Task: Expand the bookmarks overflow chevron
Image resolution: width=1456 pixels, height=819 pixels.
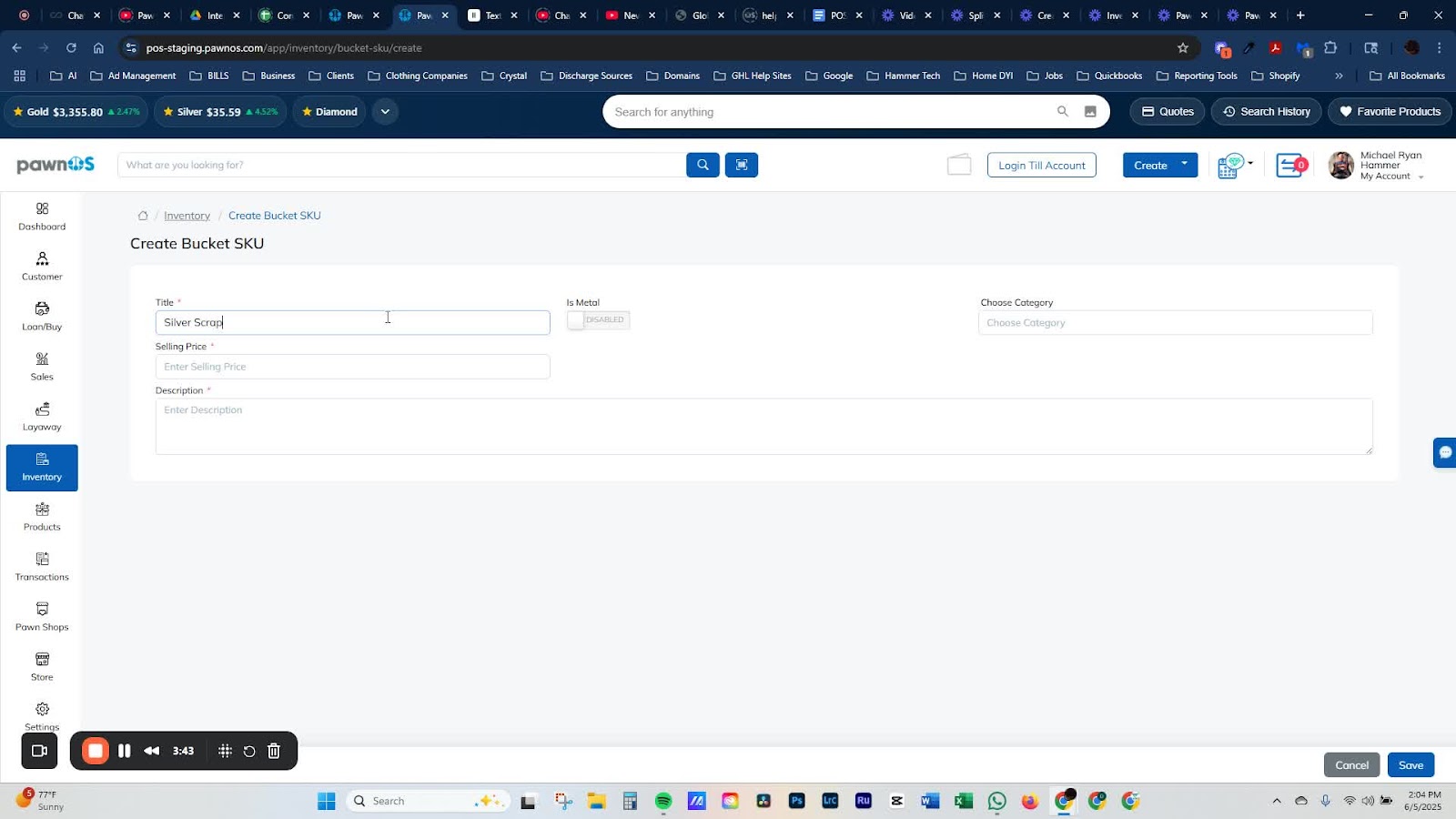Action: [1339, 76]
